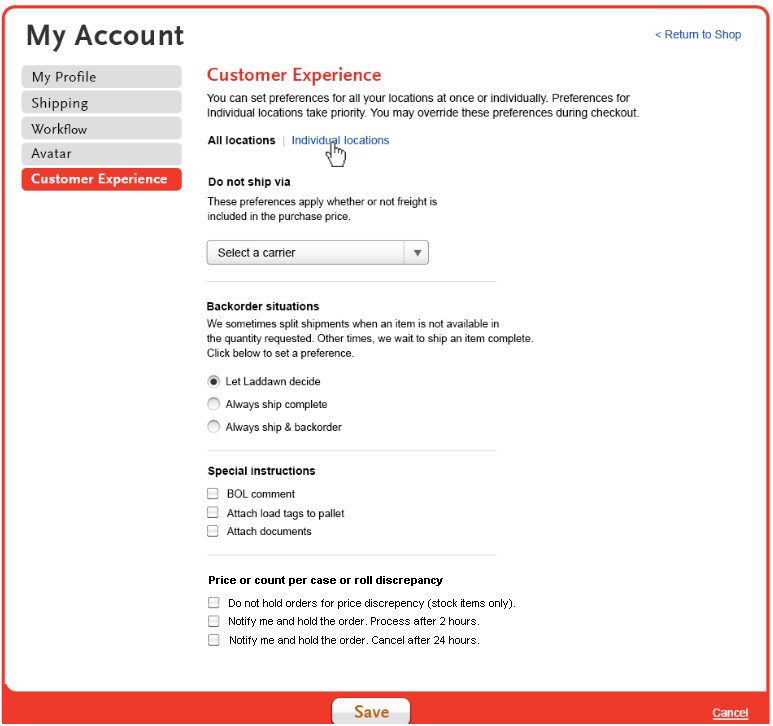Check the BOL comment checkbox
This screenshot has width=773, height=726.
click(213, 494)
